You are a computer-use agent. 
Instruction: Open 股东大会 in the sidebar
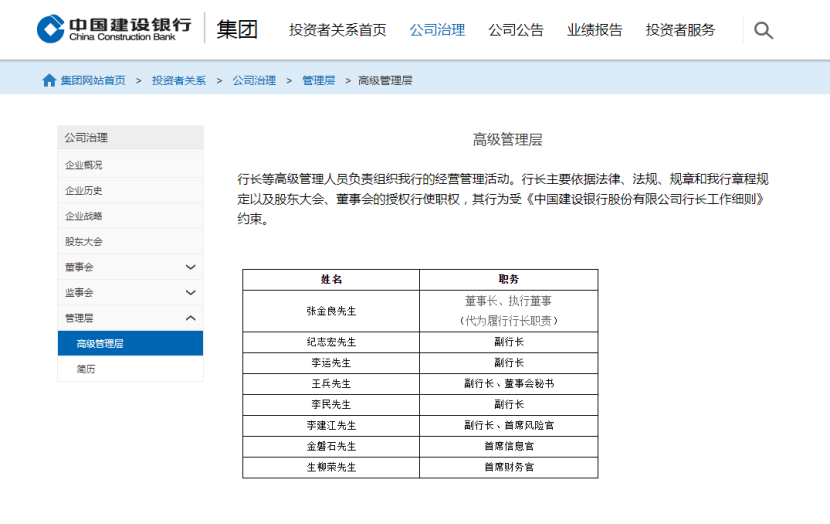(x=84, y=241)
